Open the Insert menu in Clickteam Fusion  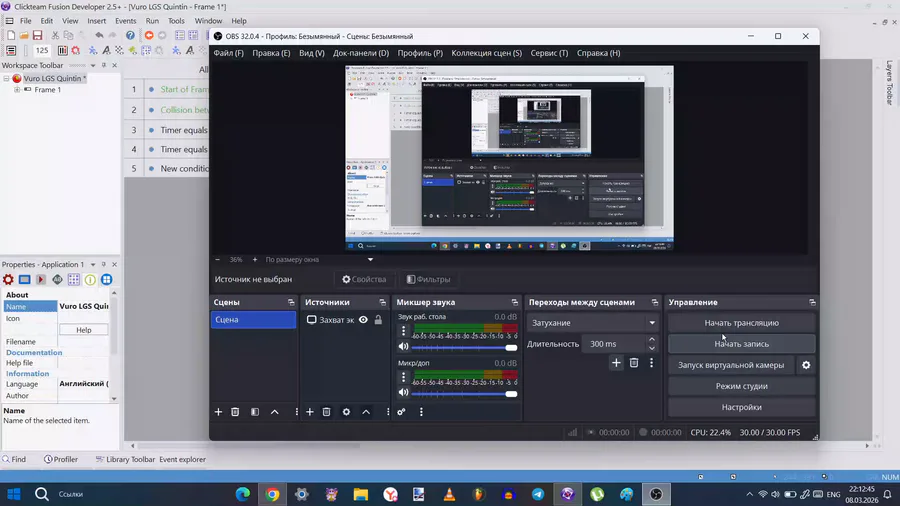pos(96,21)
